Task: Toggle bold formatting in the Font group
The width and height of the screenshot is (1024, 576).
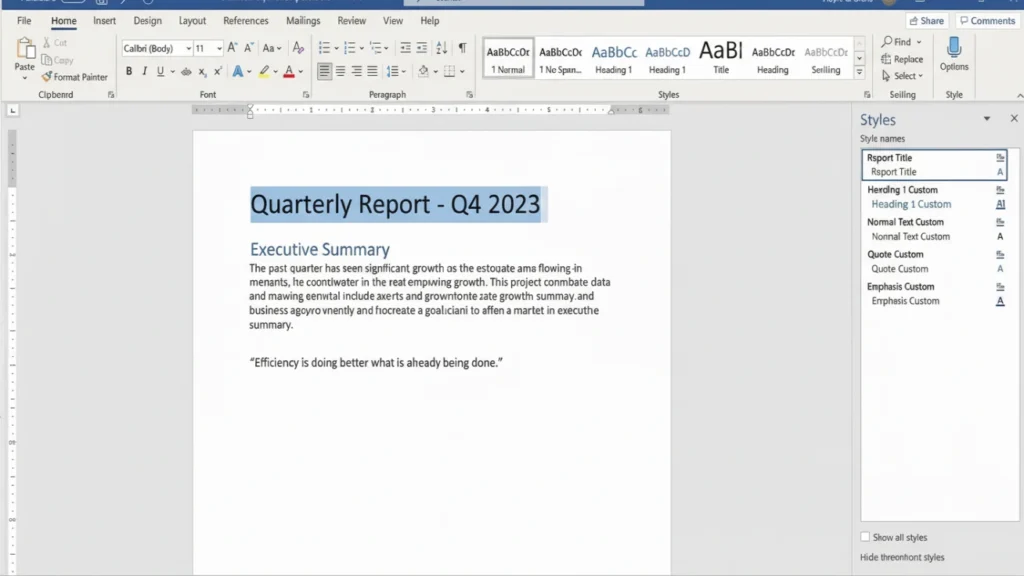Action: click(128, 71)
